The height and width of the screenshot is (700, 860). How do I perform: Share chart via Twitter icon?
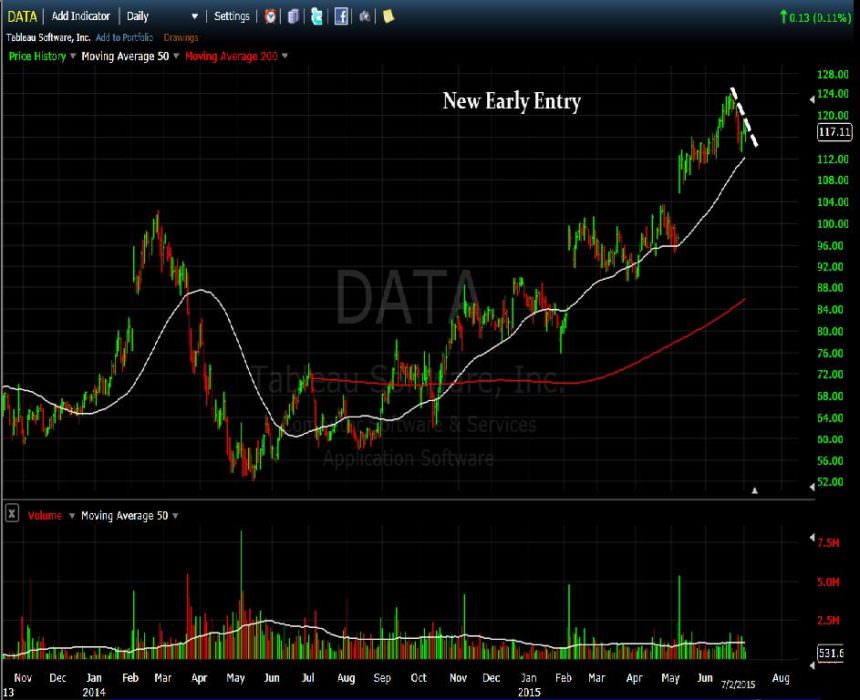pyautogui.click(x=316, y=16)
